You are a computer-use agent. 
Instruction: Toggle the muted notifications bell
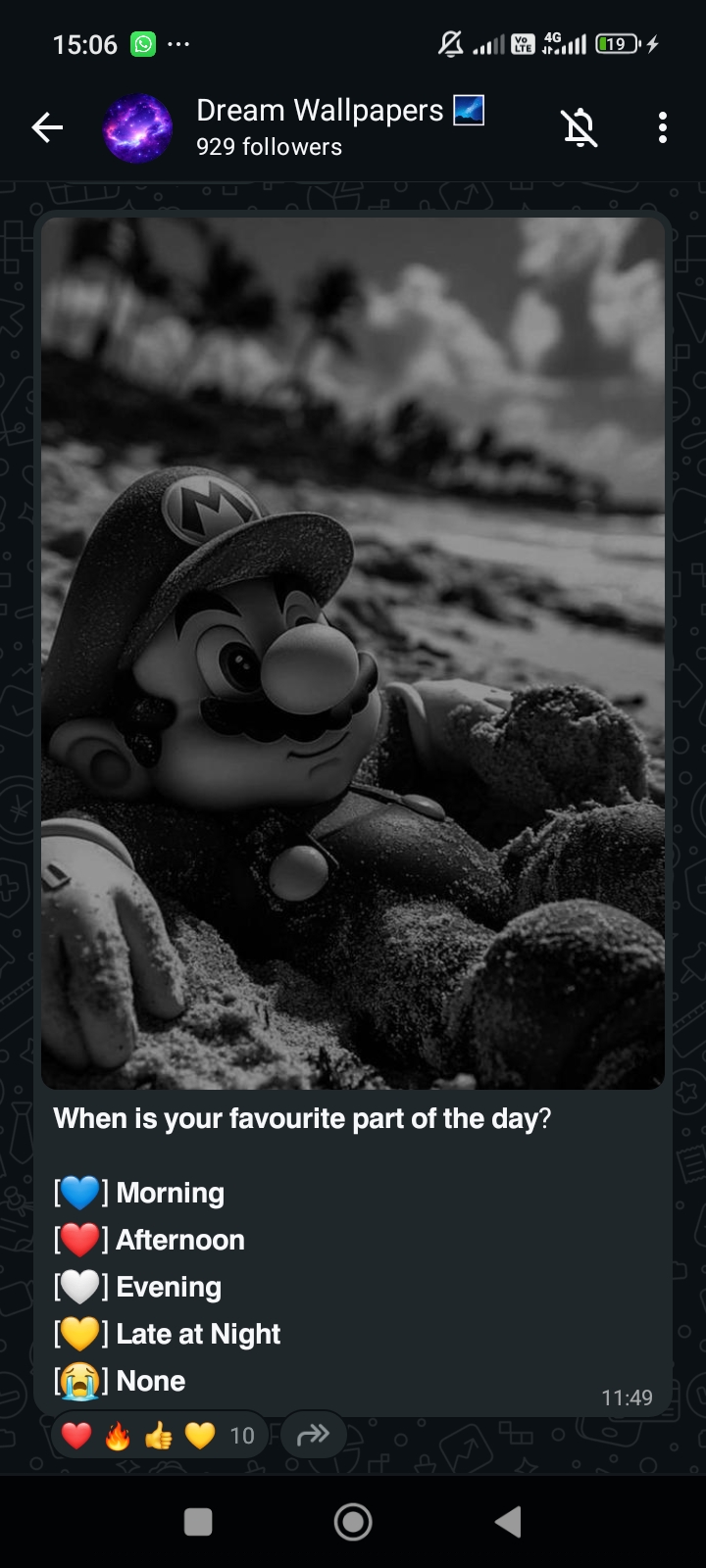(580, 127)
